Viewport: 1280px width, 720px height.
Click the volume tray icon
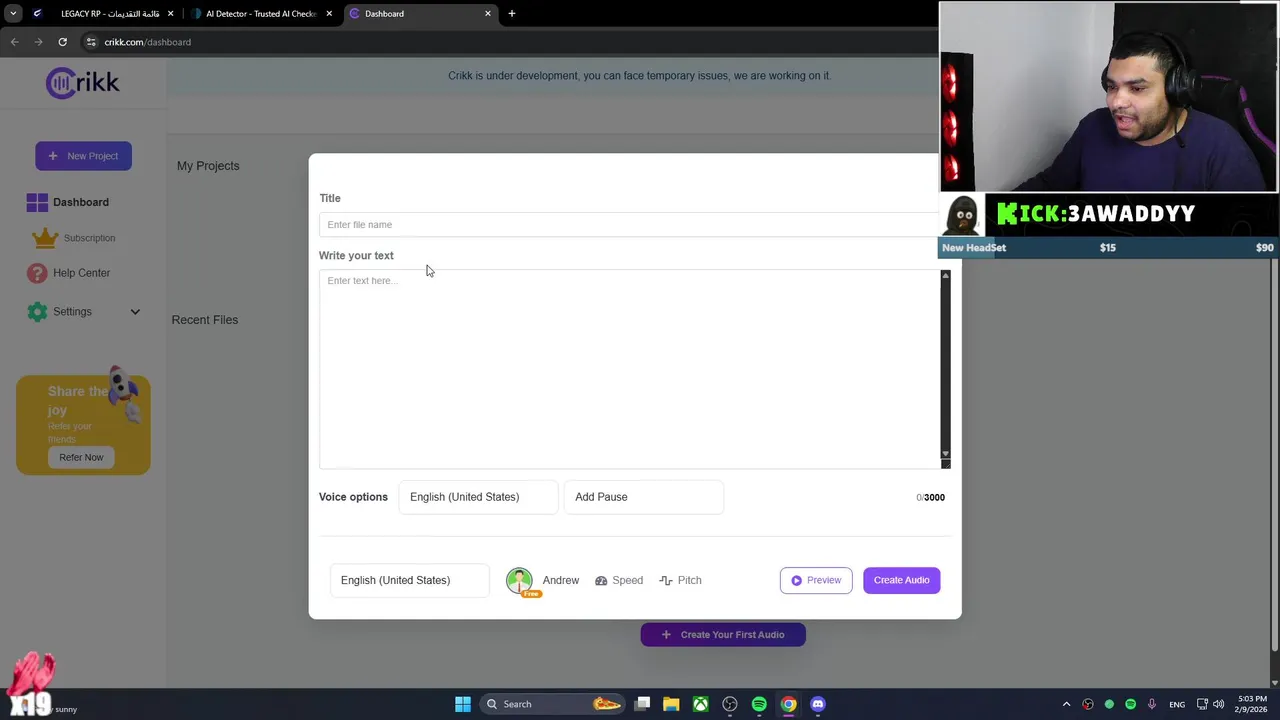pos(1219,704)
